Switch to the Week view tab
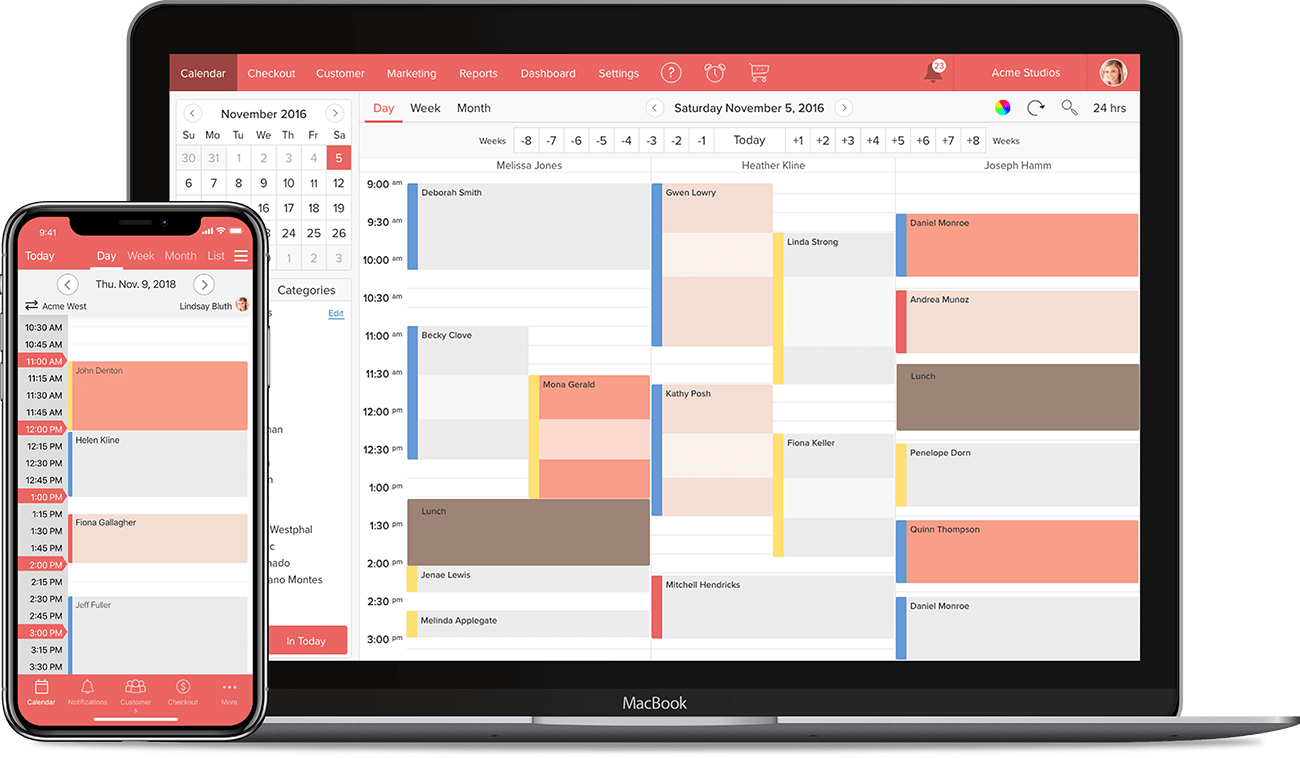This screenshot has height=758, width=1300. (x=425, y=108)
